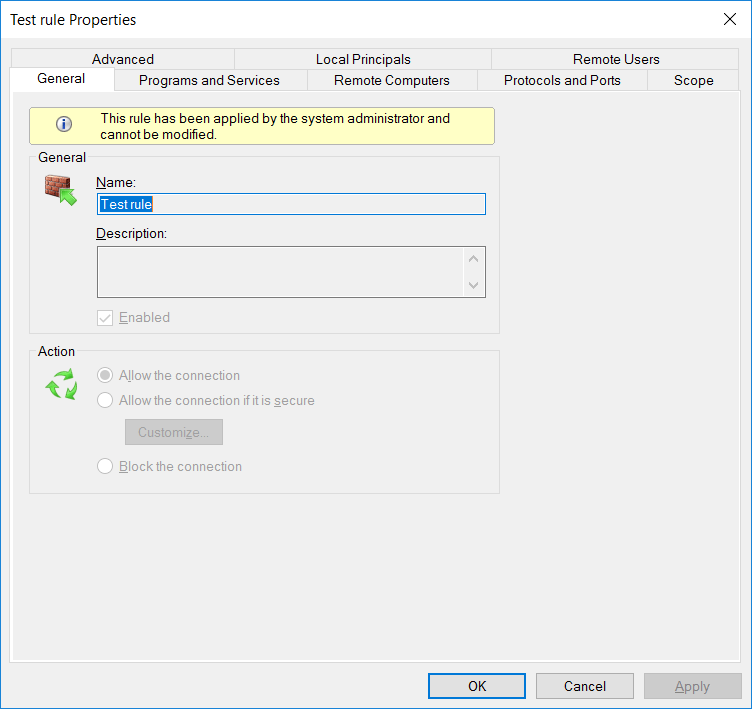Viewport: 752px width, 709px height.
Task: Click the Name: label
Action: pyautogui.click(x=116, y=182)
